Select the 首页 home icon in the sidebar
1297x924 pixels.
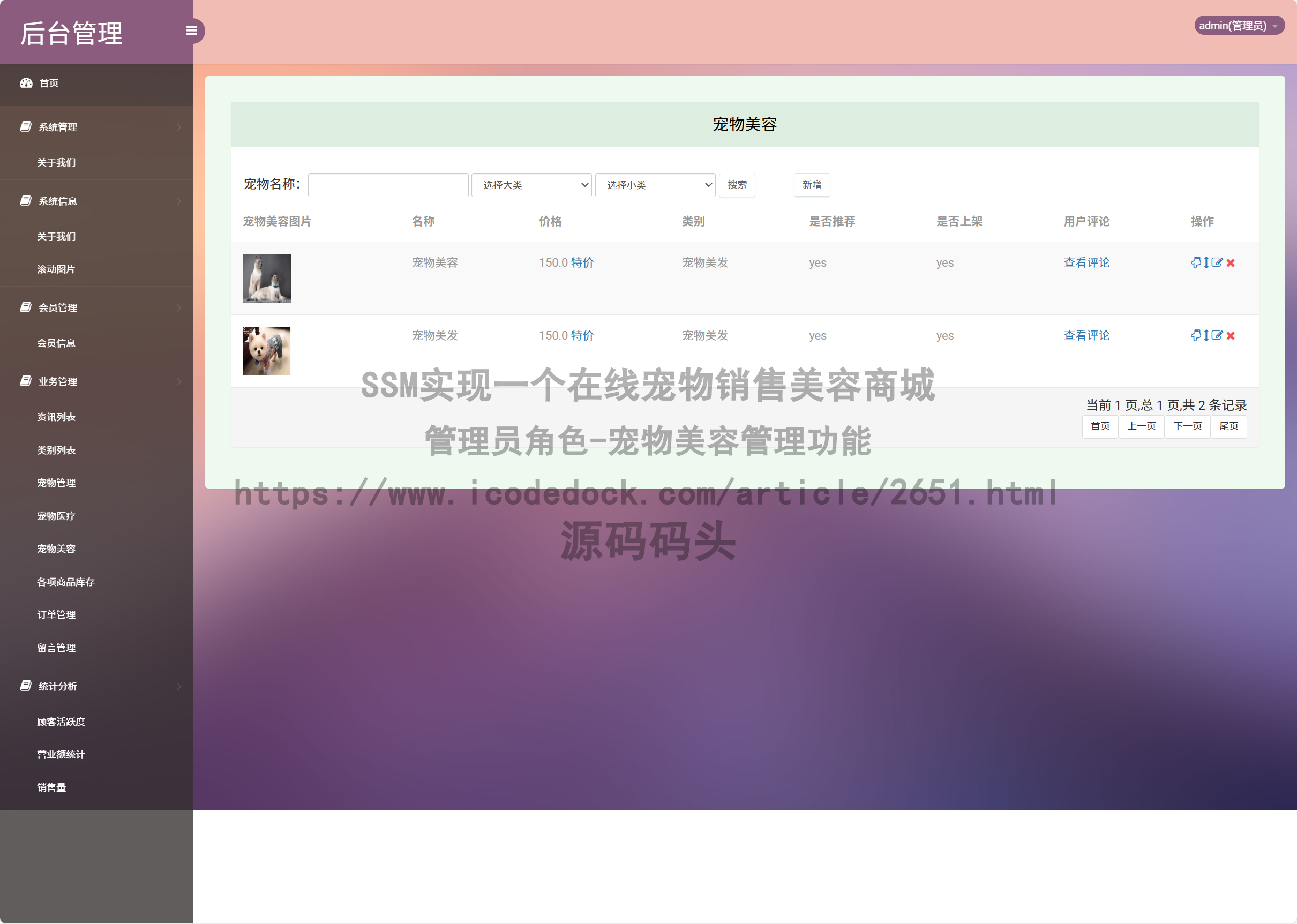26,83
